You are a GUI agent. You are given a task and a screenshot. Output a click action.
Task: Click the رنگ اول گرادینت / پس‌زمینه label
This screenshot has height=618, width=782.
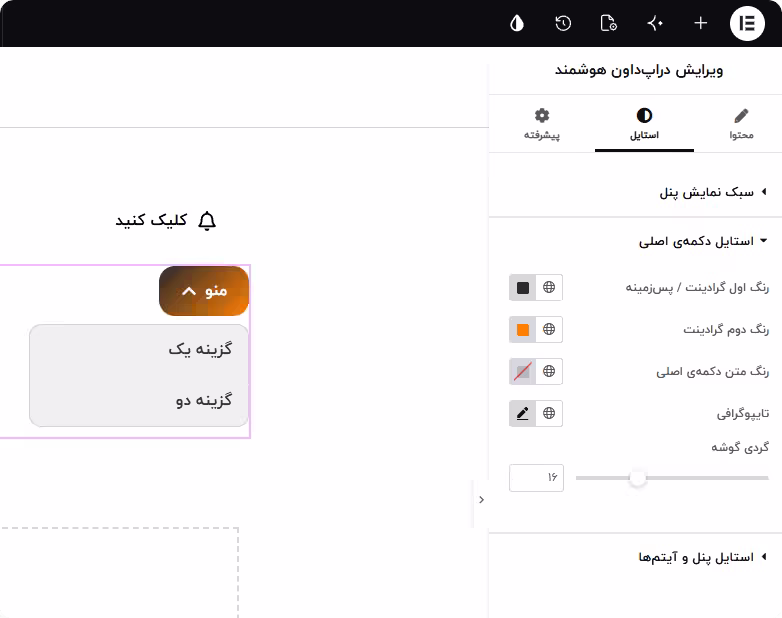pyautogui.click(x=697, y=288)
